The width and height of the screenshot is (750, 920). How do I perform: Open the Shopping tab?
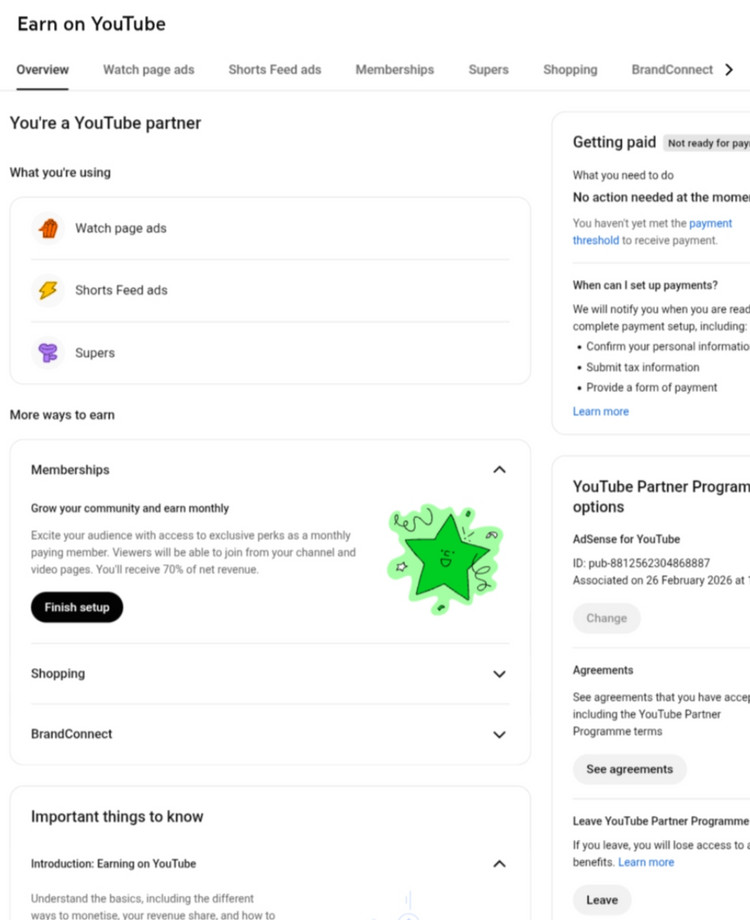[570, 70]
